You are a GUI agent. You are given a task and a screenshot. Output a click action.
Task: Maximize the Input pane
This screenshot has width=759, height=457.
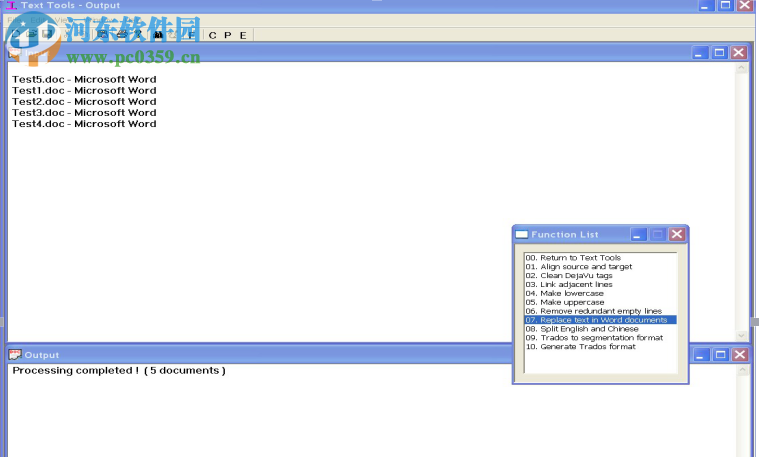(x=719, y=52)
